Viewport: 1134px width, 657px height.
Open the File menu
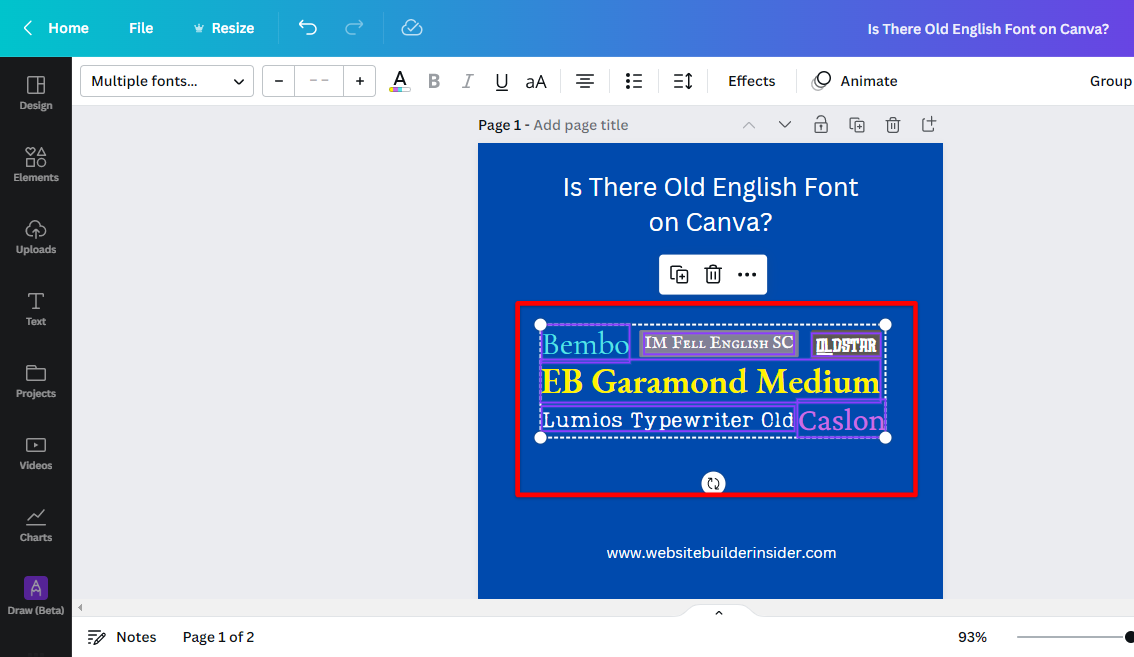coord(141,28)
